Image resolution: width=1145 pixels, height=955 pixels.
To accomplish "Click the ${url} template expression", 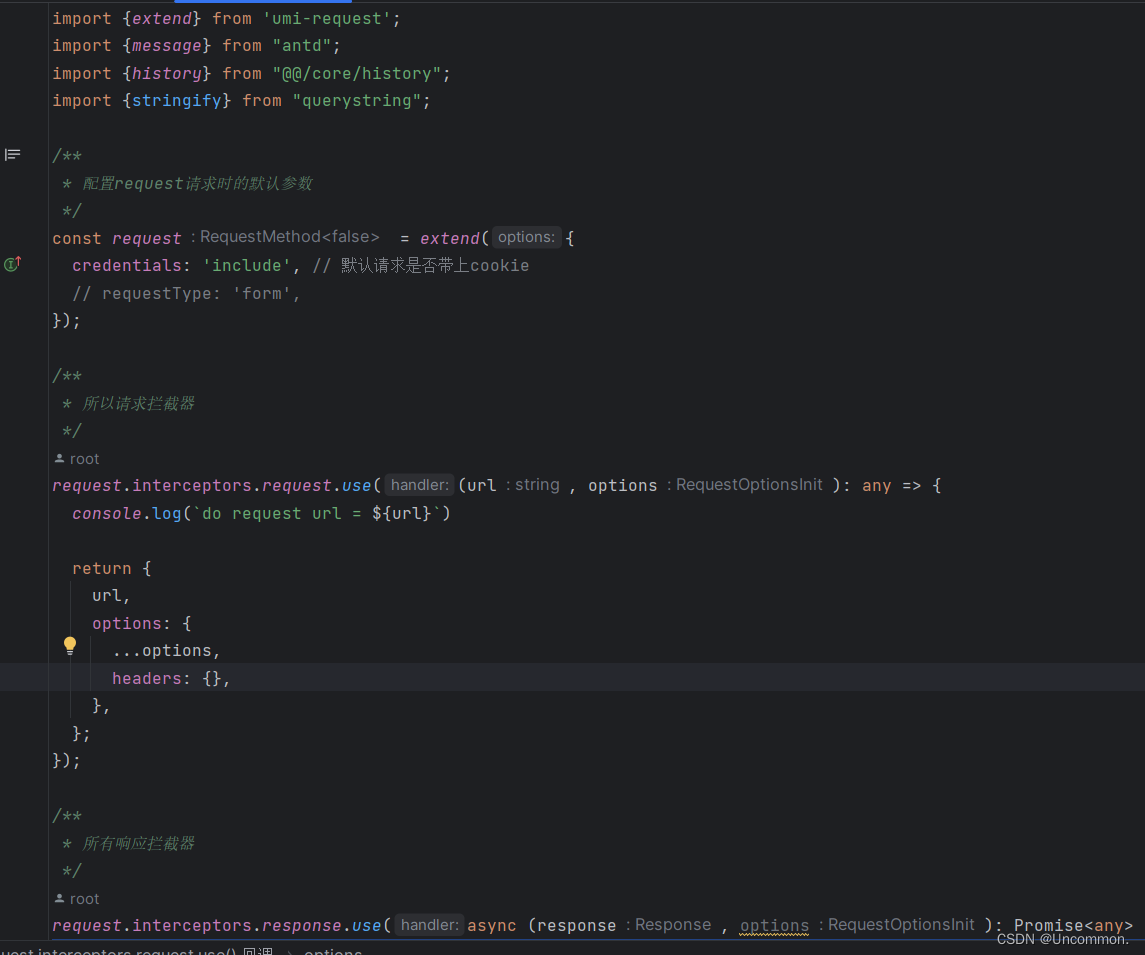I will [402, 514].
